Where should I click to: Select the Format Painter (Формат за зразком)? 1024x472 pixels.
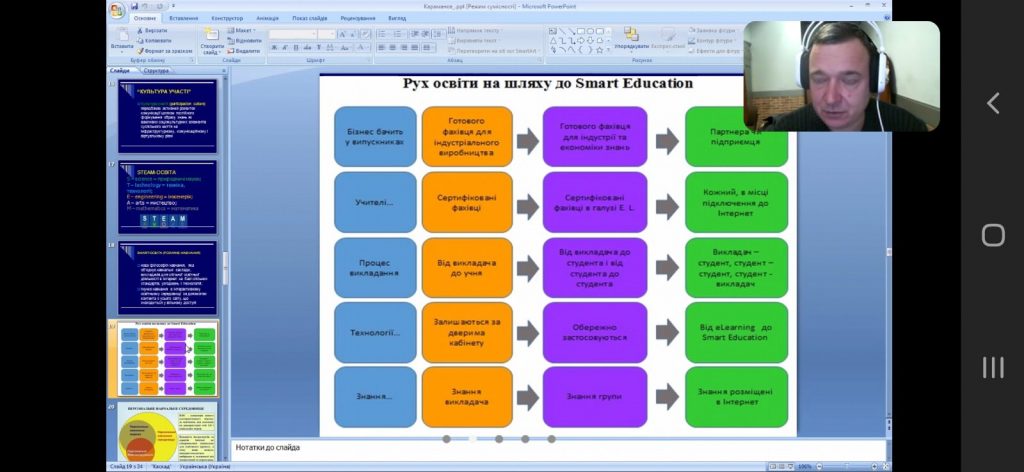[164, 50]
